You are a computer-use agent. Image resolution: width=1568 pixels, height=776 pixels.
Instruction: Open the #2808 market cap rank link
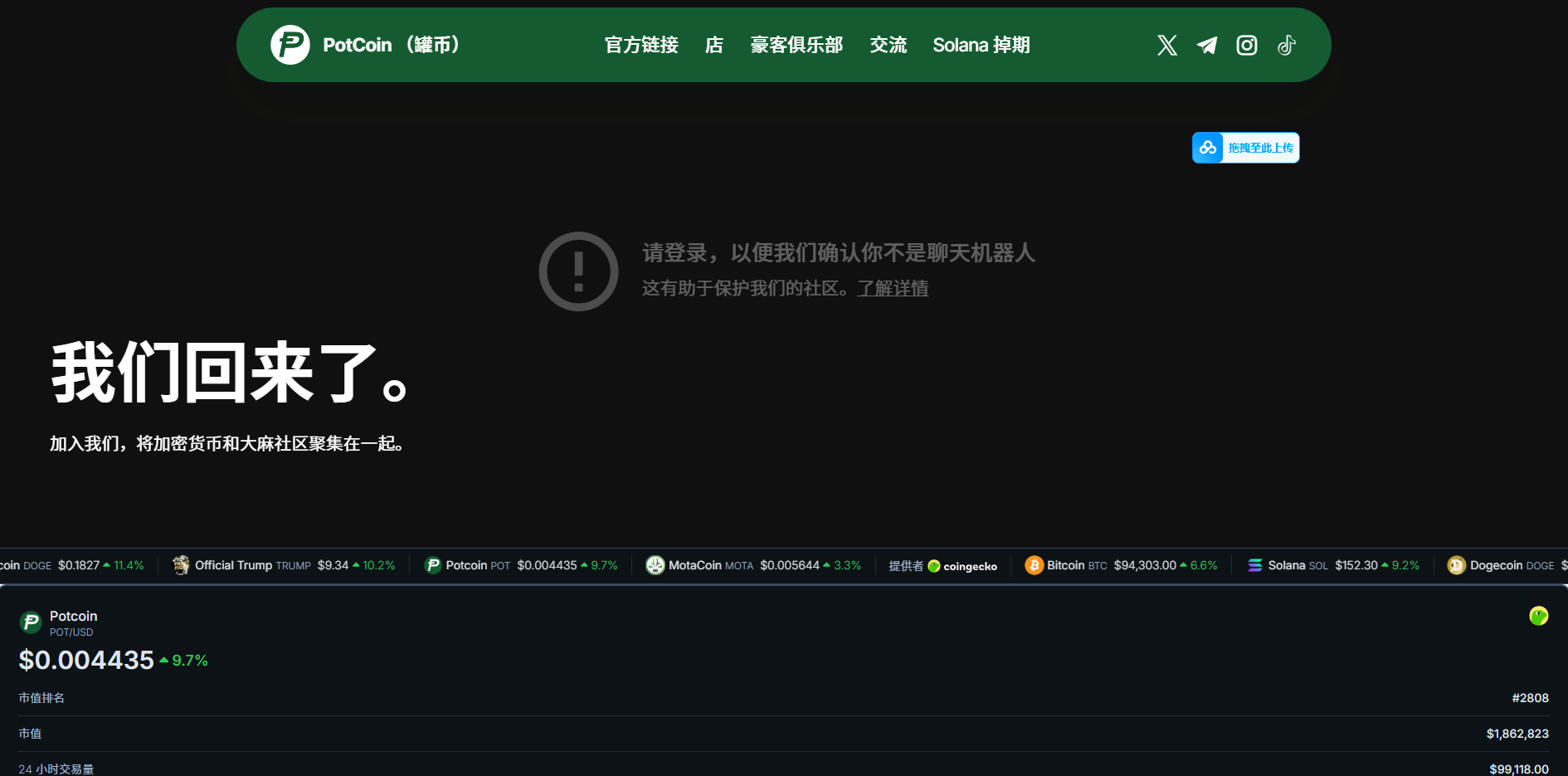(x=1530, y=698)
